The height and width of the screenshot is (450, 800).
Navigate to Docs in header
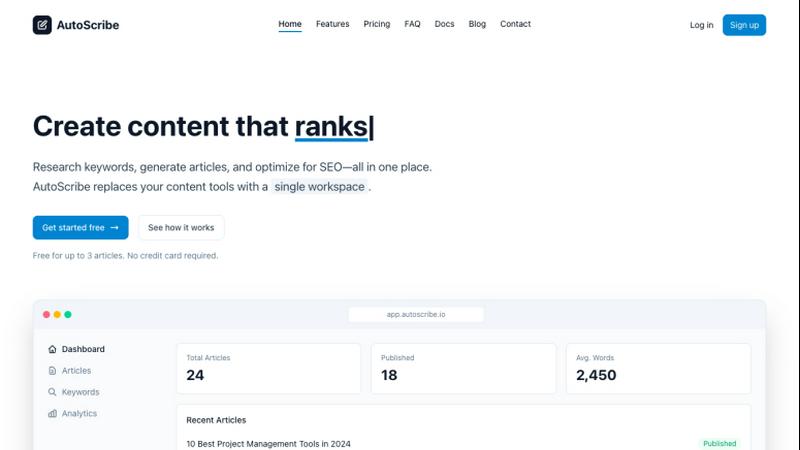pos(444,24)
